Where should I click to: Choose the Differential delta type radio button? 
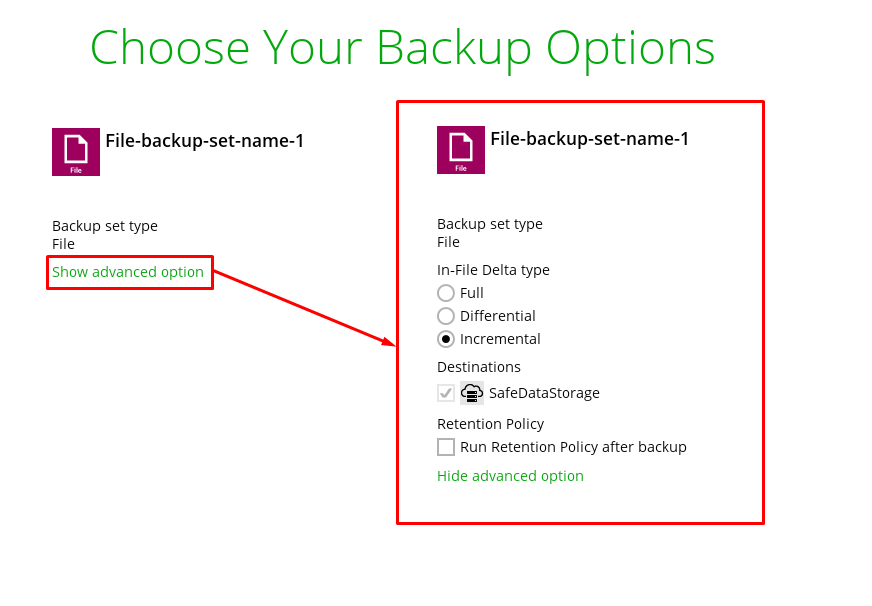tap(446, 316)
